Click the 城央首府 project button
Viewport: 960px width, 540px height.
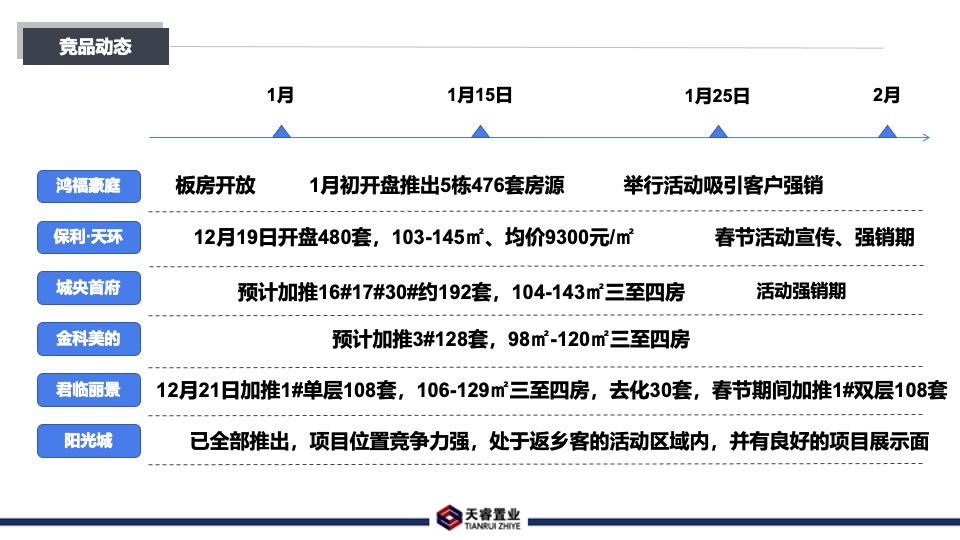(x=89, y=288)
